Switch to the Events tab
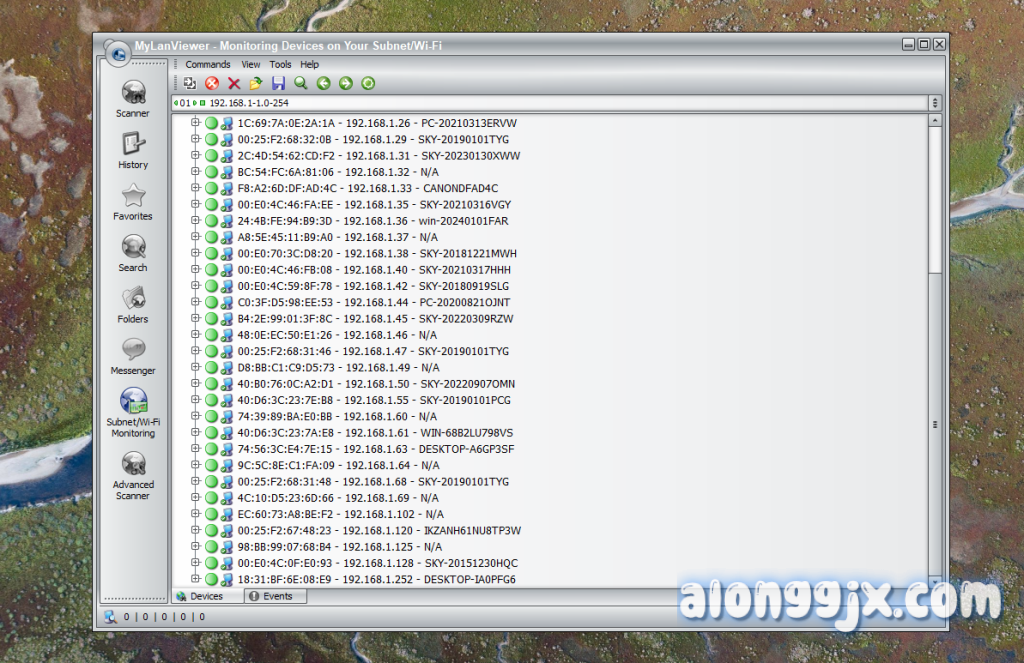 coord(275,596)
